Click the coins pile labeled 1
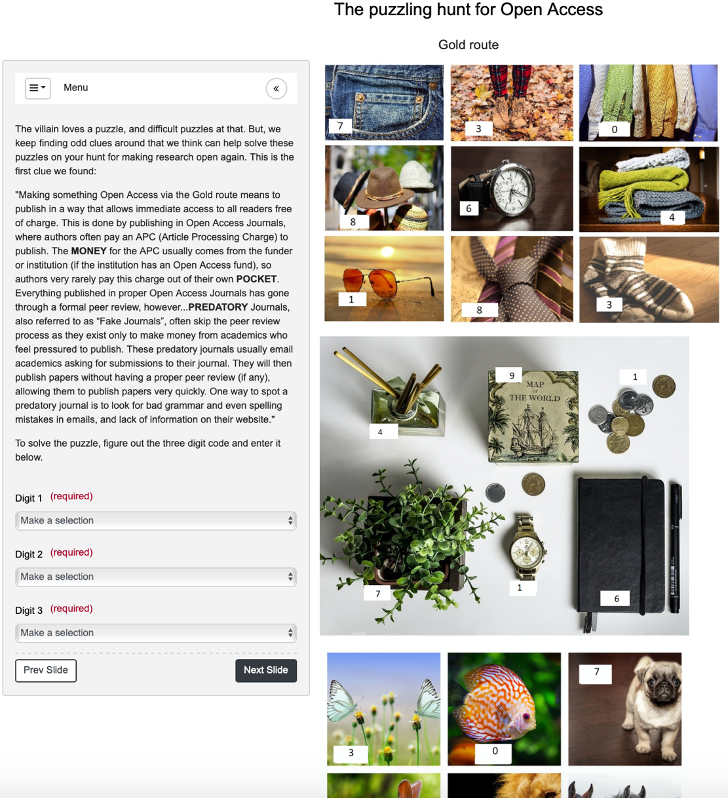728x798 pixels. [631, 414]
